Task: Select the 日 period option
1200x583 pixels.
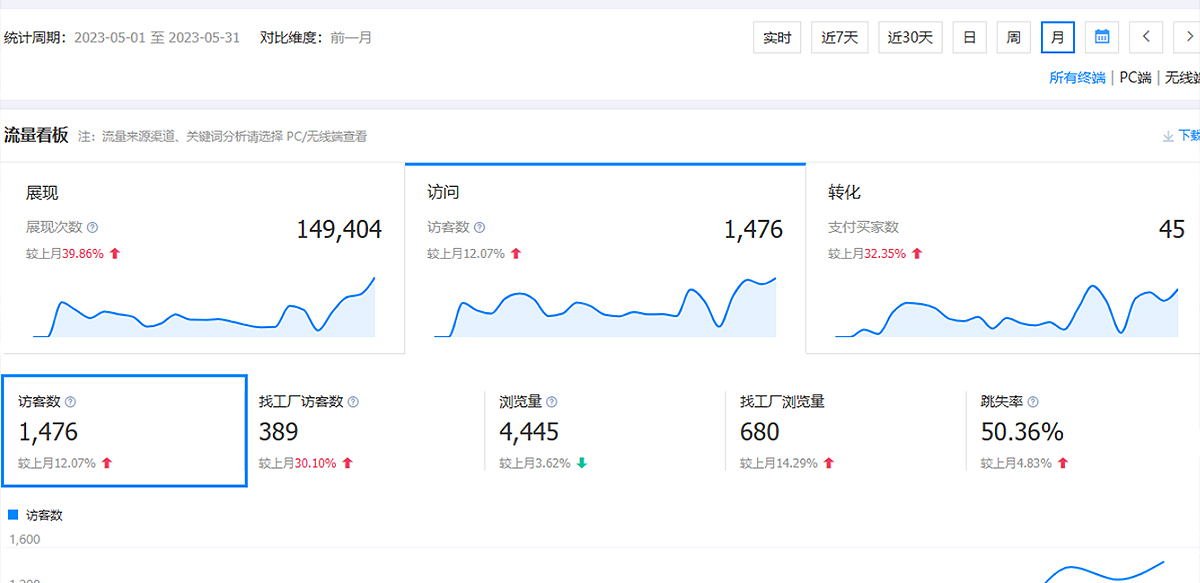Action: pyautogui.click(x=969, y=37)
